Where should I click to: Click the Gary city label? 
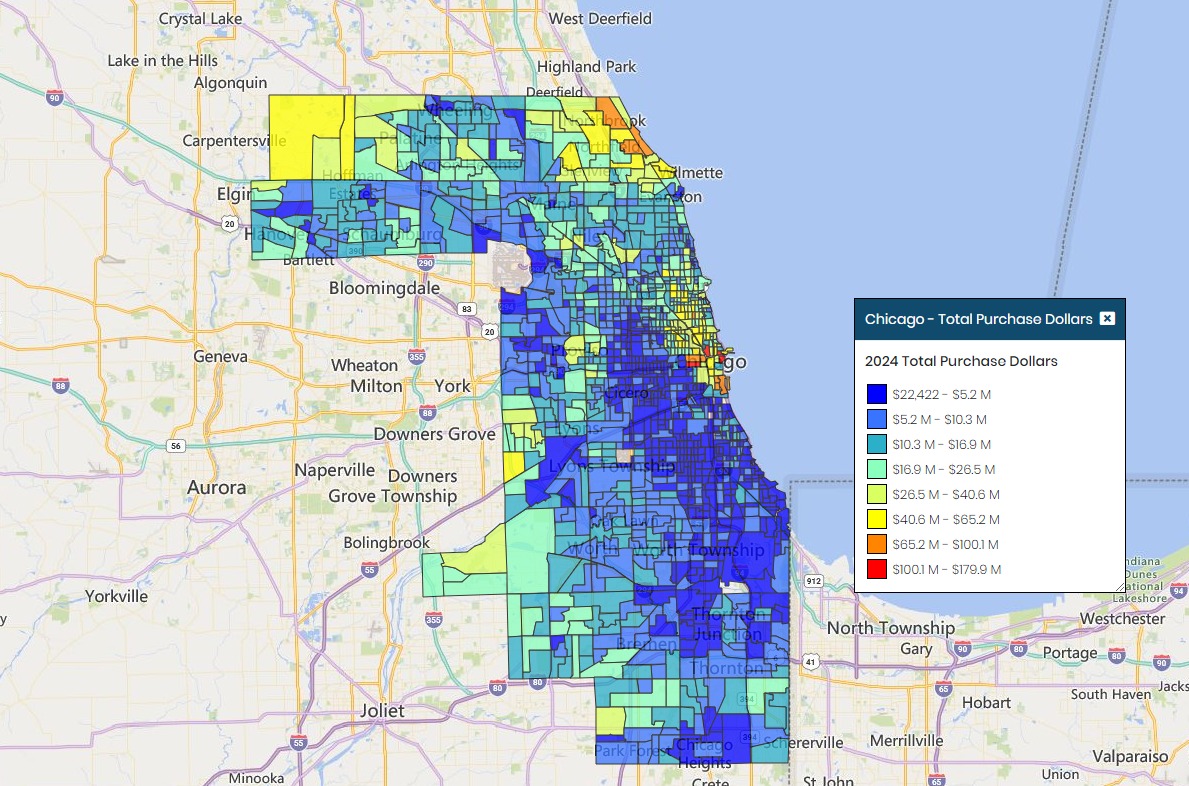tap(916, 649)
